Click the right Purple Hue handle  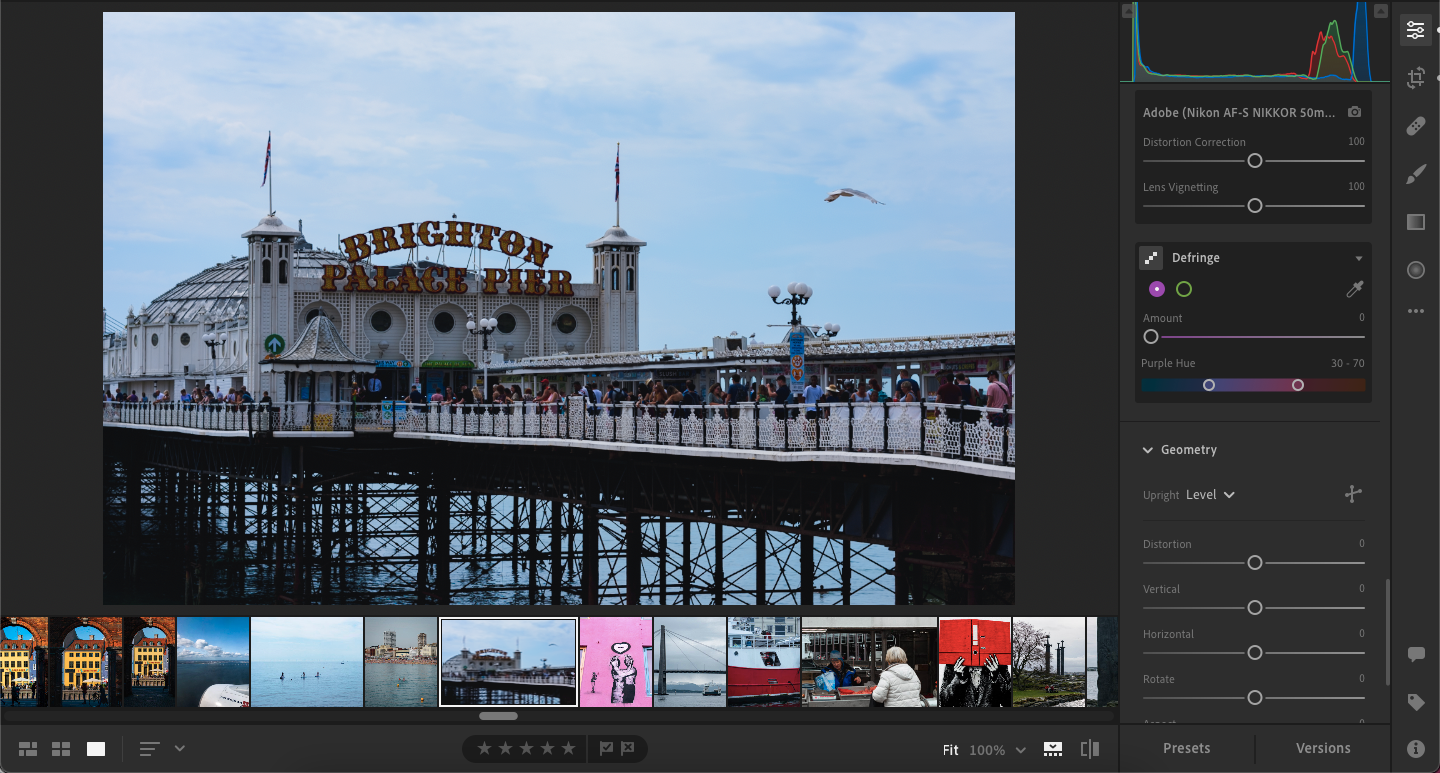tap(1298, 385)
